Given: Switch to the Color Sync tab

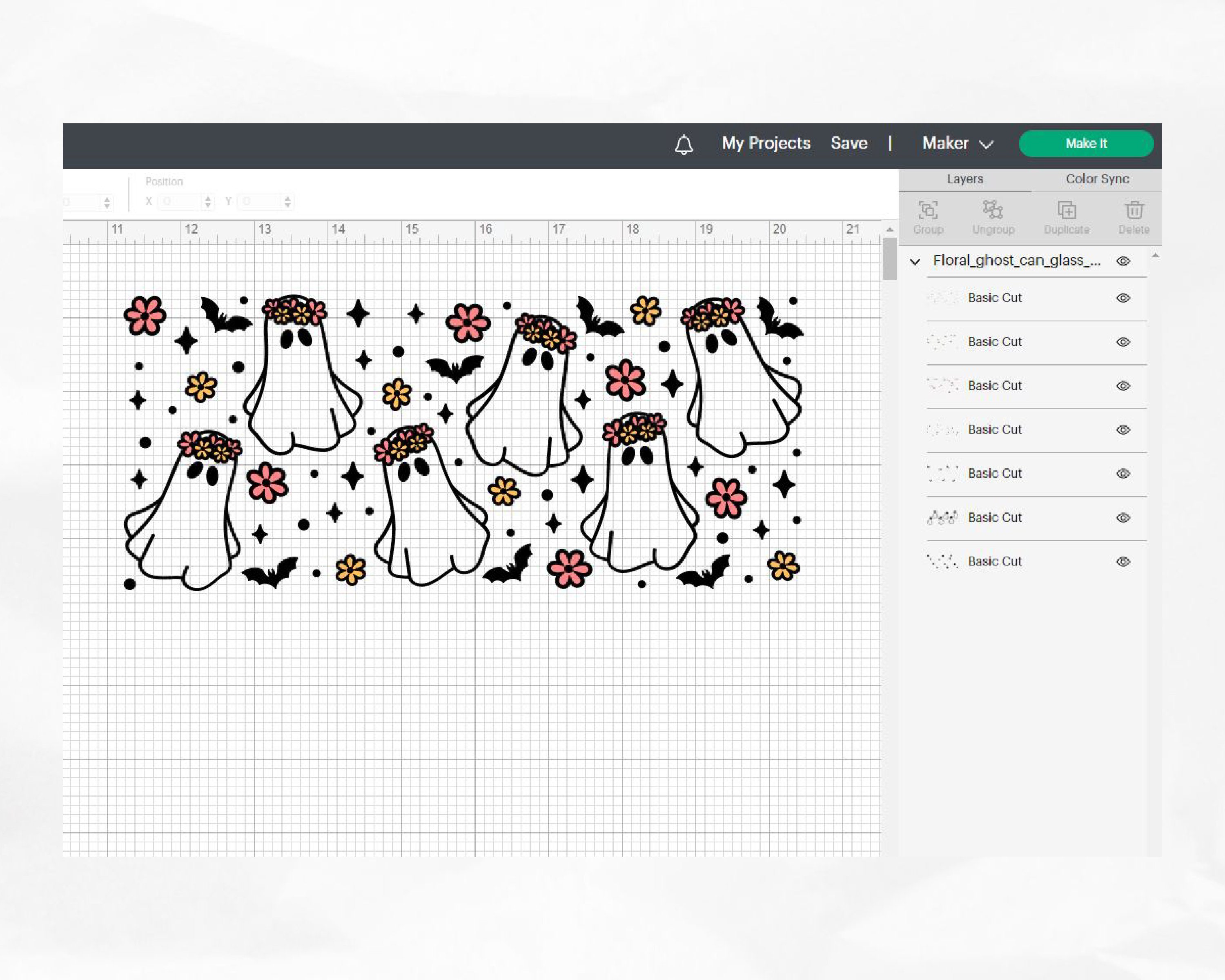Looking at the screenshot, I should [x=1097, y=179].
